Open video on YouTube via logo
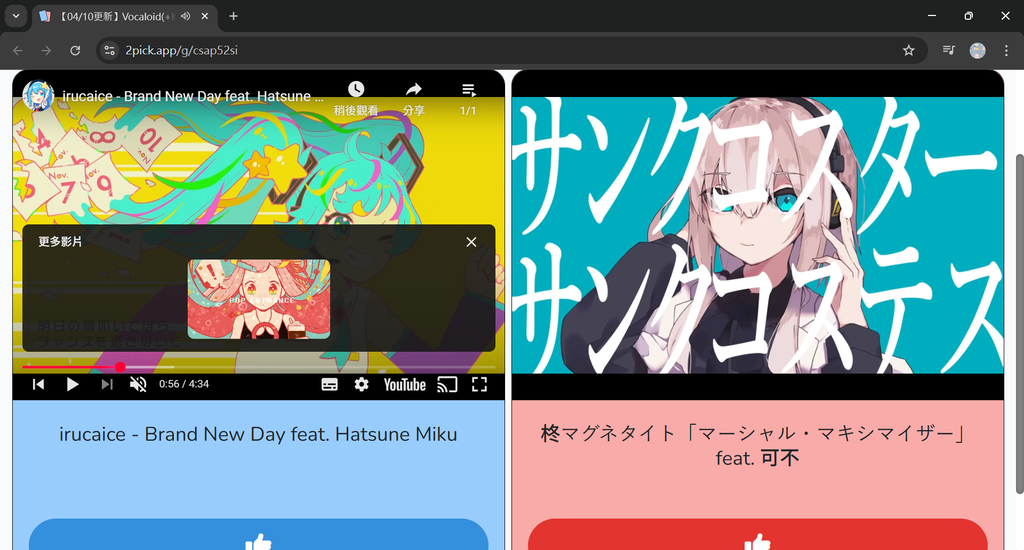The width and height of the screenshot is (1024, 550). [404, 385]
